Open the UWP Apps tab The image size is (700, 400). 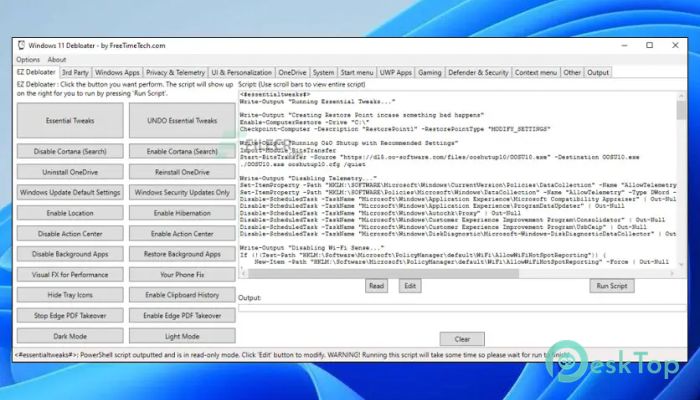(396, 72)
